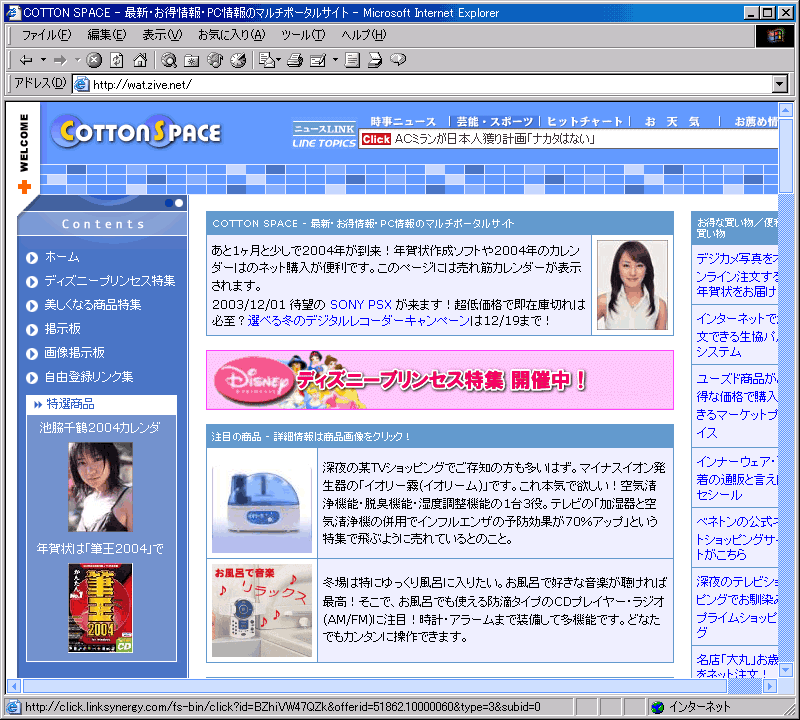Go back with the Back arrow button
Viewport: 800px width, 720px height.
click(26, 60)
